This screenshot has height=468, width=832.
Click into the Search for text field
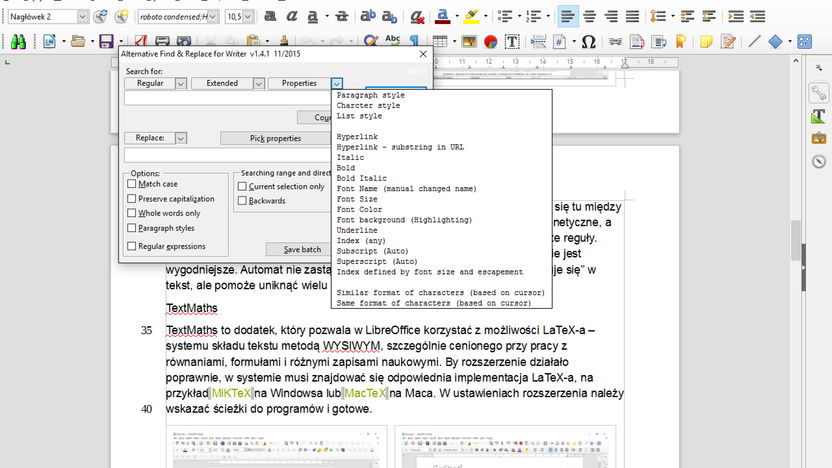[228, 98]
